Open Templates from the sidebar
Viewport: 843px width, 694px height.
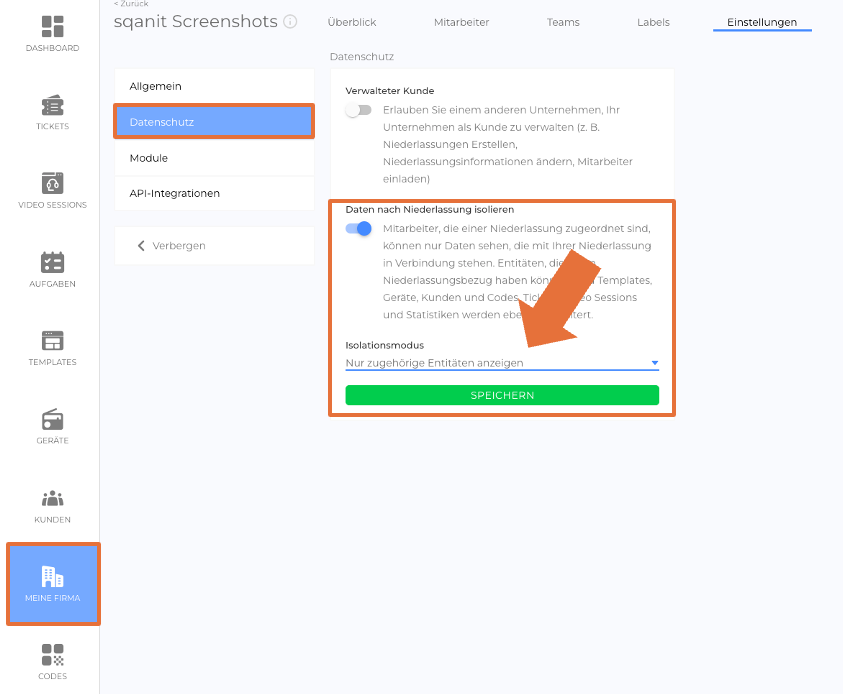tap(52, 341)
